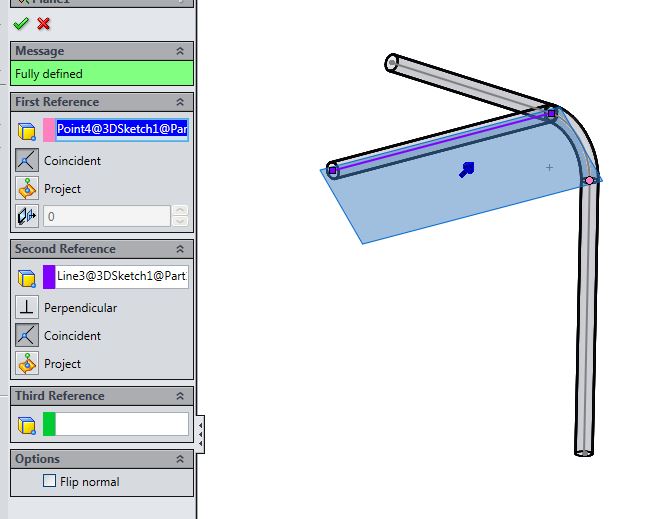668x519 pixels.
Task: Click the empty Third Reference selection box
Action: [x=122, y=424]
